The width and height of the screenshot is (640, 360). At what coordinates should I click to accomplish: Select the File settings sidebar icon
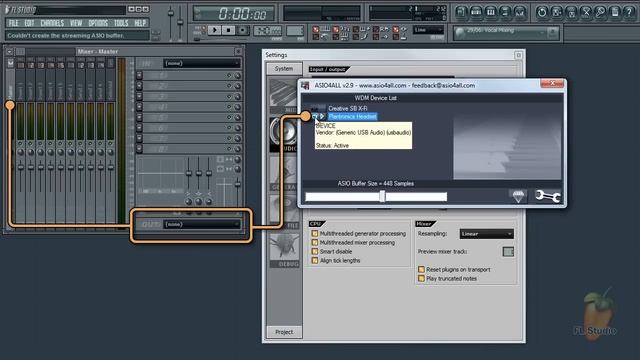pyautogui.click(x=284, y=211)
